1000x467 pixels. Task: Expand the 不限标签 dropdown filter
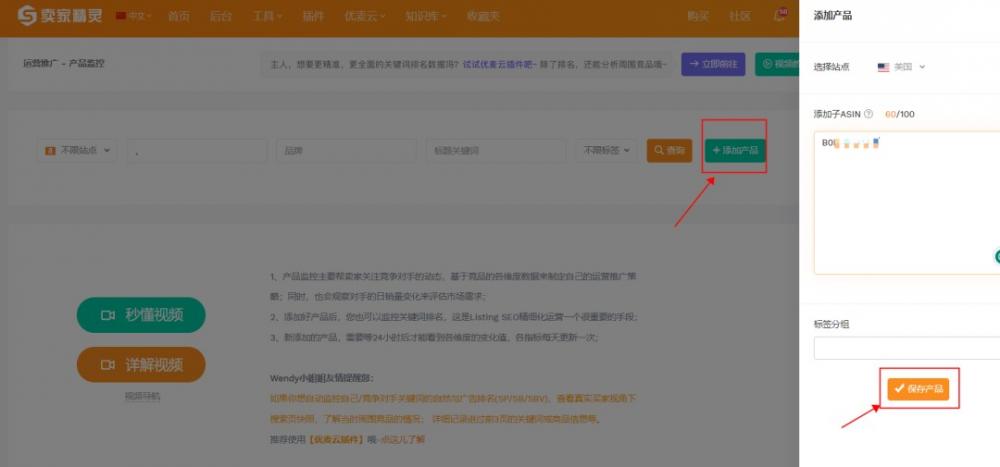click(606, 151)
